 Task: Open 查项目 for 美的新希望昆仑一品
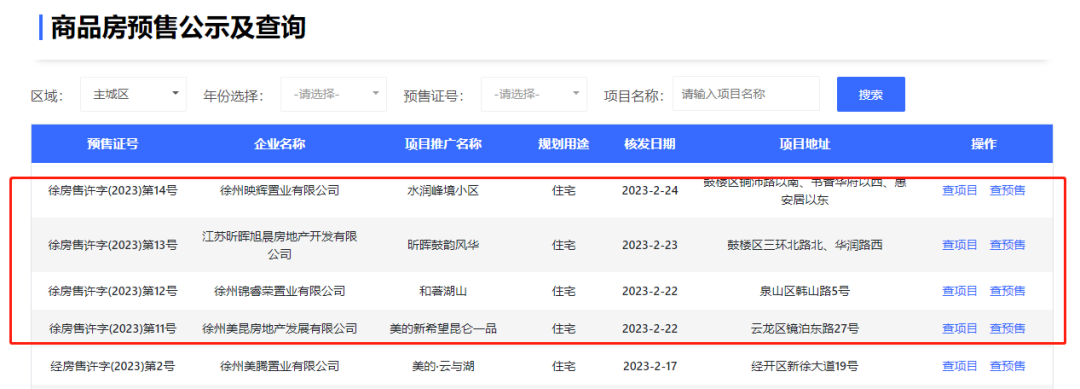click(959, 328)
